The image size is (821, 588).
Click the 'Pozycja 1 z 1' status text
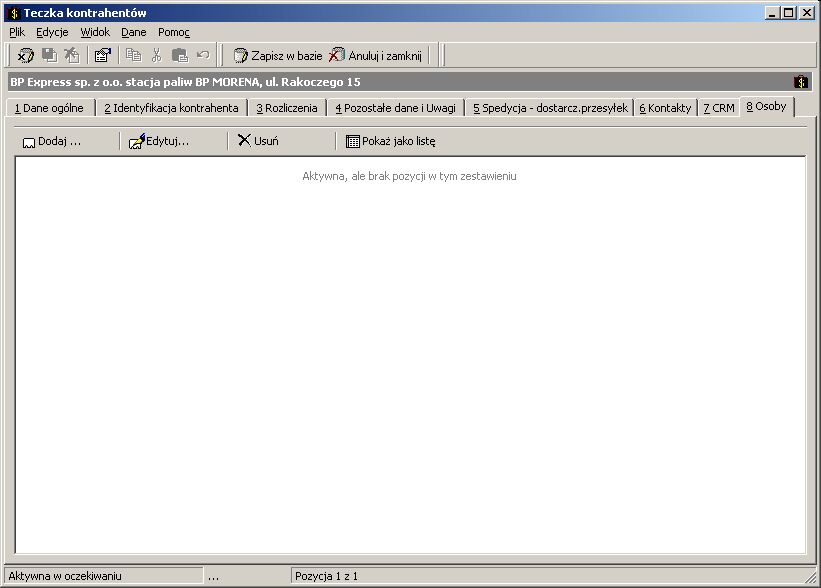coord(326,576)
